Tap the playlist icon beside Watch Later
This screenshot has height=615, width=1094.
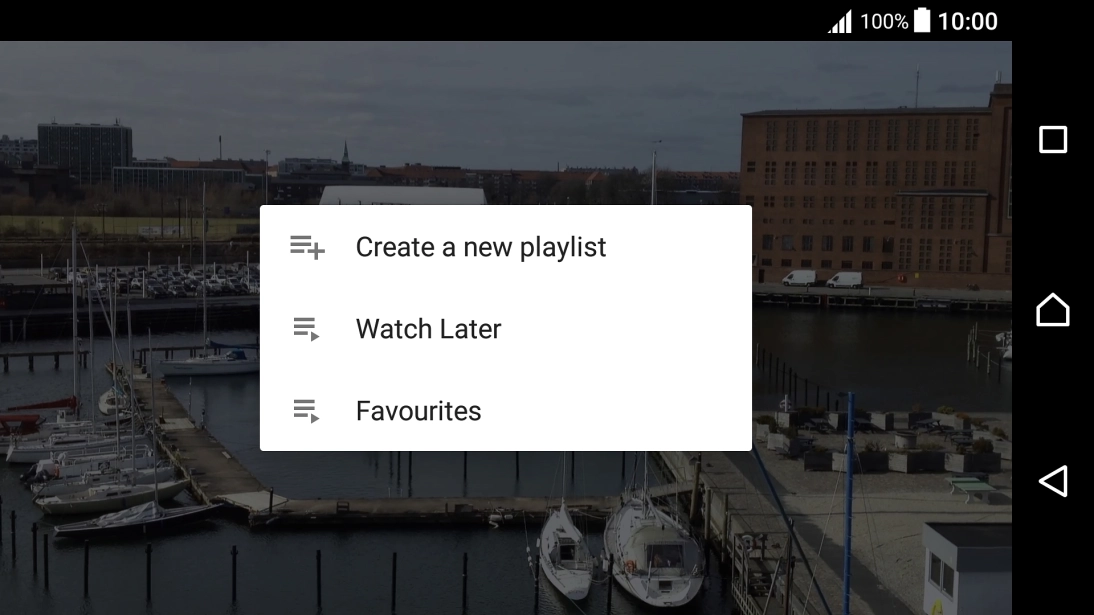(306, 329)
